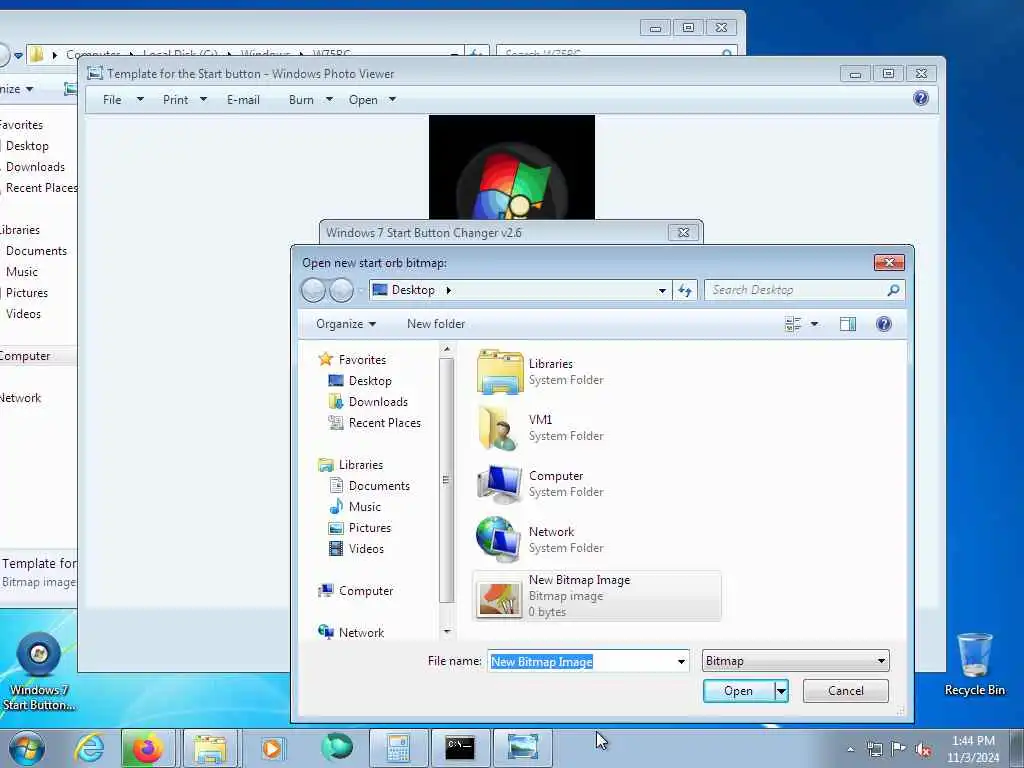Open the Action Center flag tray icon
1024x768 pixels.
tap(899, 749)
